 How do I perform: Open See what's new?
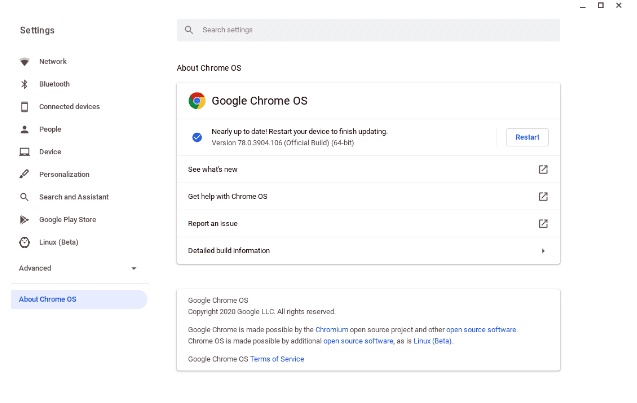pyautogui.click(x=368, y=169)
